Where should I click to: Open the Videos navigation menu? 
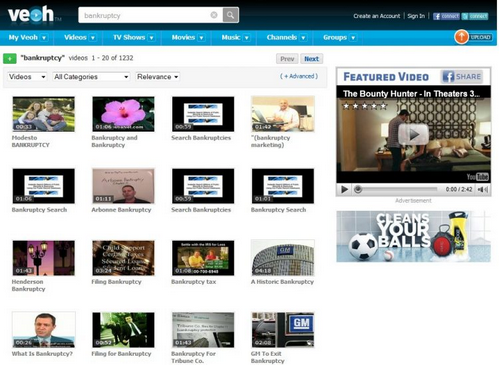pos(75,37)
